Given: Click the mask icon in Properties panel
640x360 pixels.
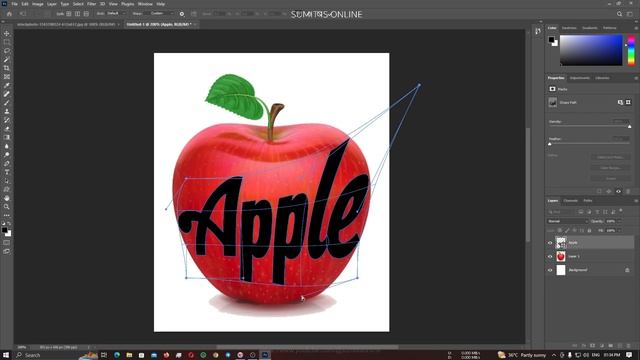Looking at the screenshot, I should (x=552, y=89).
